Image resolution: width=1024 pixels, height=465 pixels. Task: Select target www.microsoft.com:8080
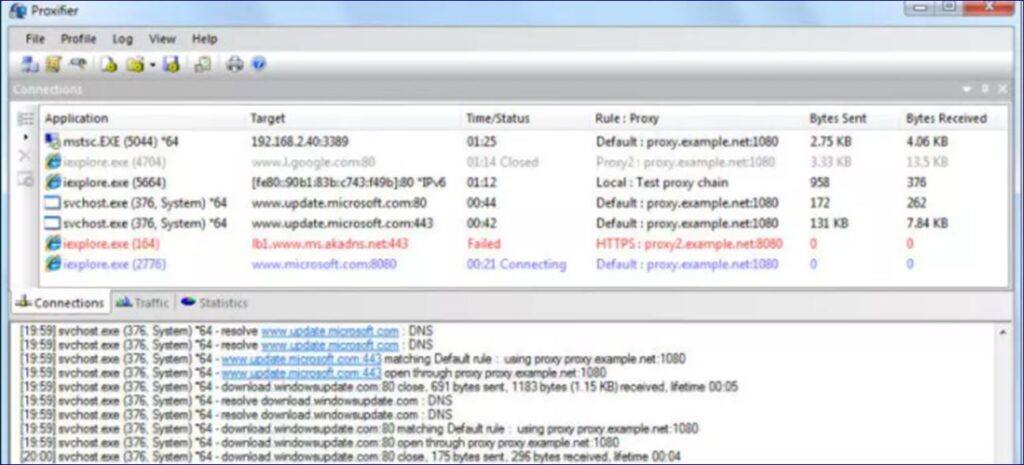[324, 265]
